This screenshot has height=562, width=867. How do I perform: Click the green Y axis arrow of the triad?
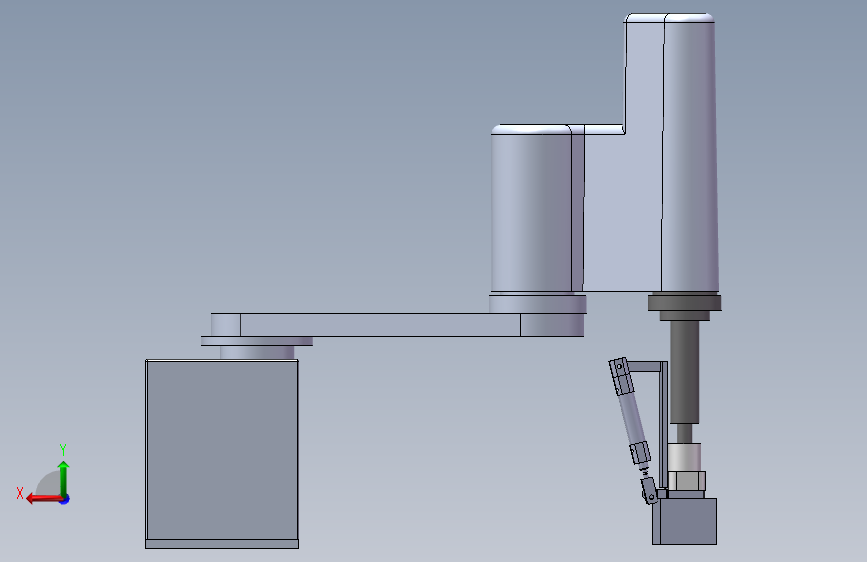point(64,478)
